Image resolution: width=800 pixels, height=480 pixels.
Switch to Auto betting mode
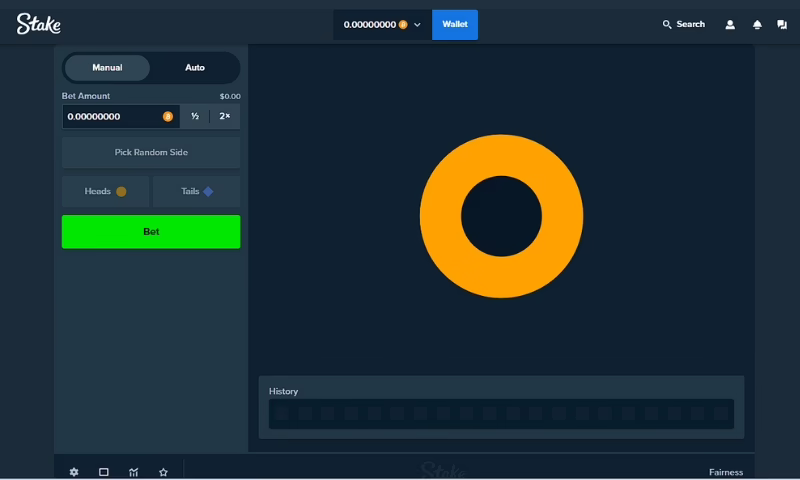point(195,68)
